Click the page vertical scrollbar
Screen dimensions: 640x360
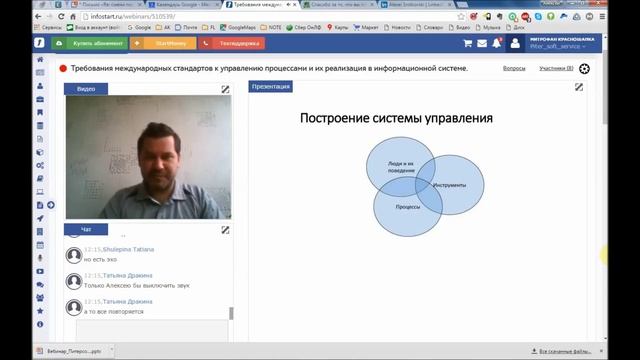604,88
